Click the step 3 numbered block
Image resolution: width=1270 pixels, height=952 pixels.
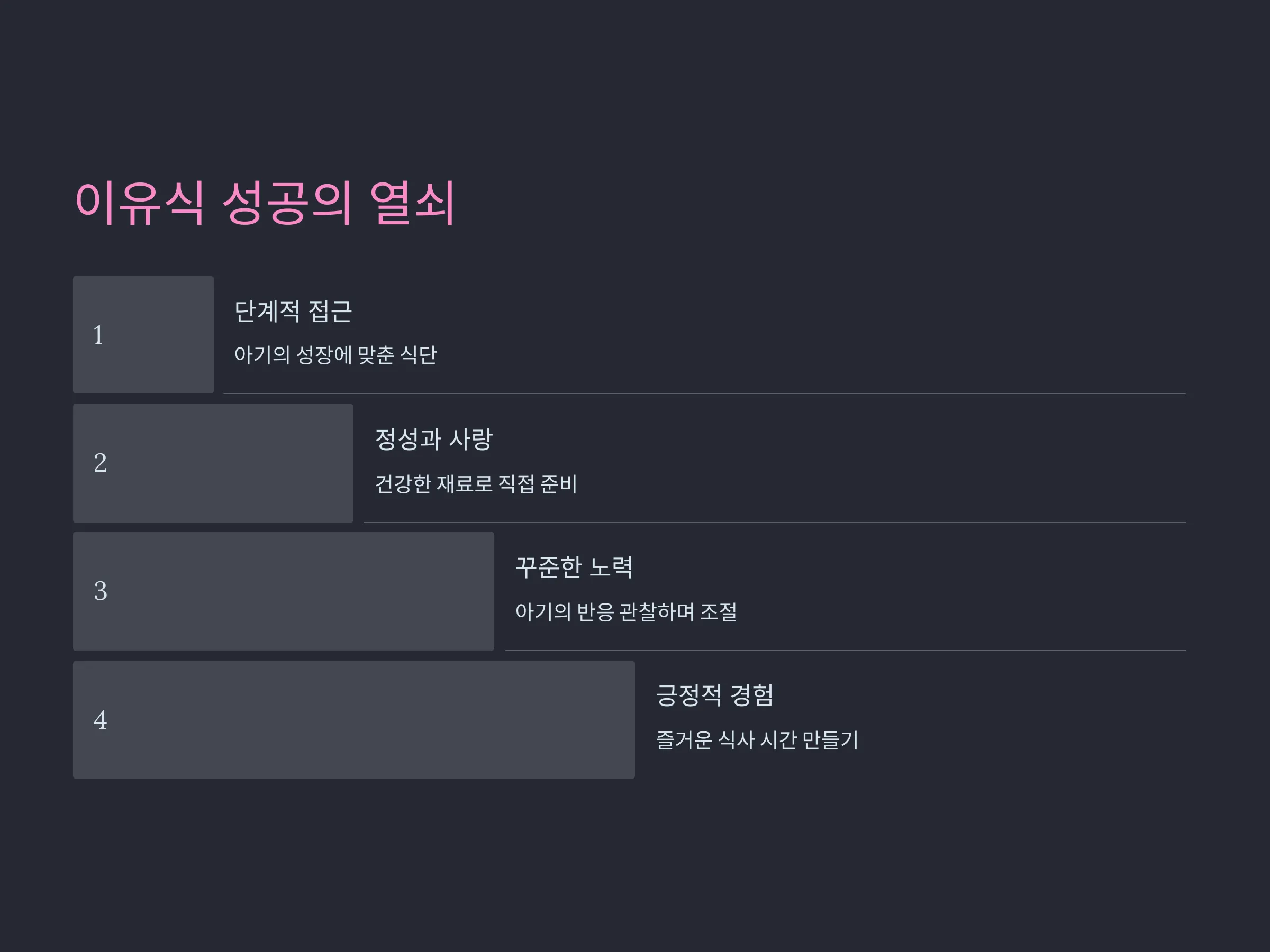click(x=284, y=591)
